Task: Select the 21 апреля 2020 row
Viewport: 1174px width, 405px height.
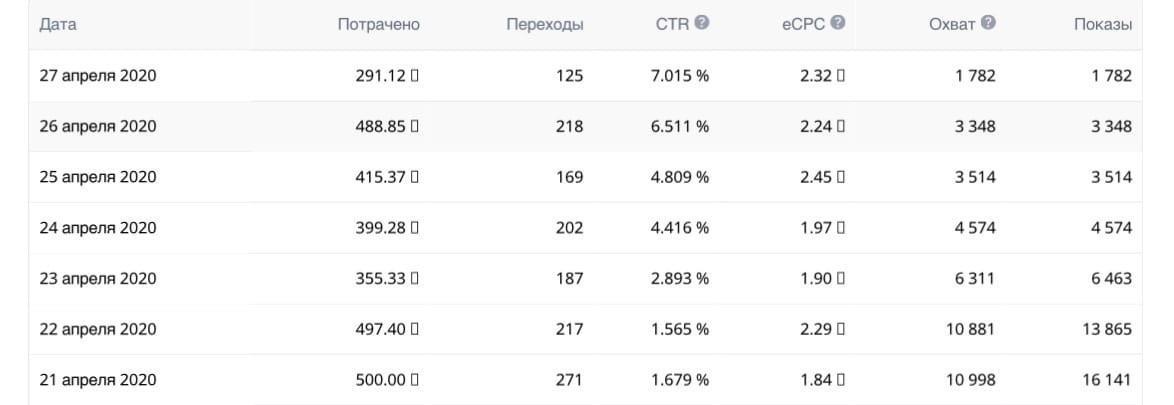Action: click(x=98, y=380)
